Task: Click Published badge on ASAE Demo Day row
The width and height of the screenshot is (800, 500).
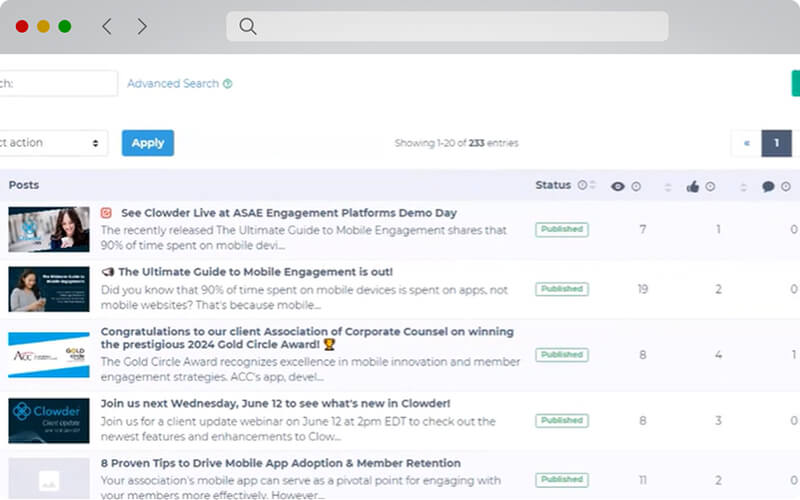Action: 562,230
